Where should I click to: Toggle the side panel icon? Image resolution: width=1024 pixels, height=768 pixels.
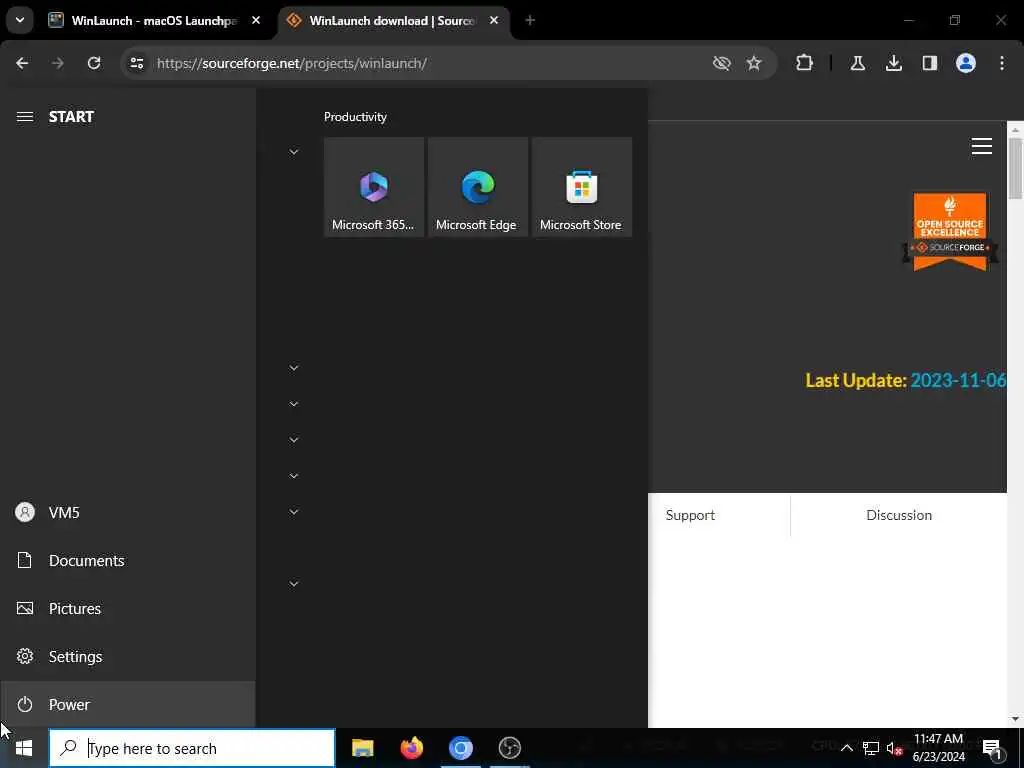[930, 63]
